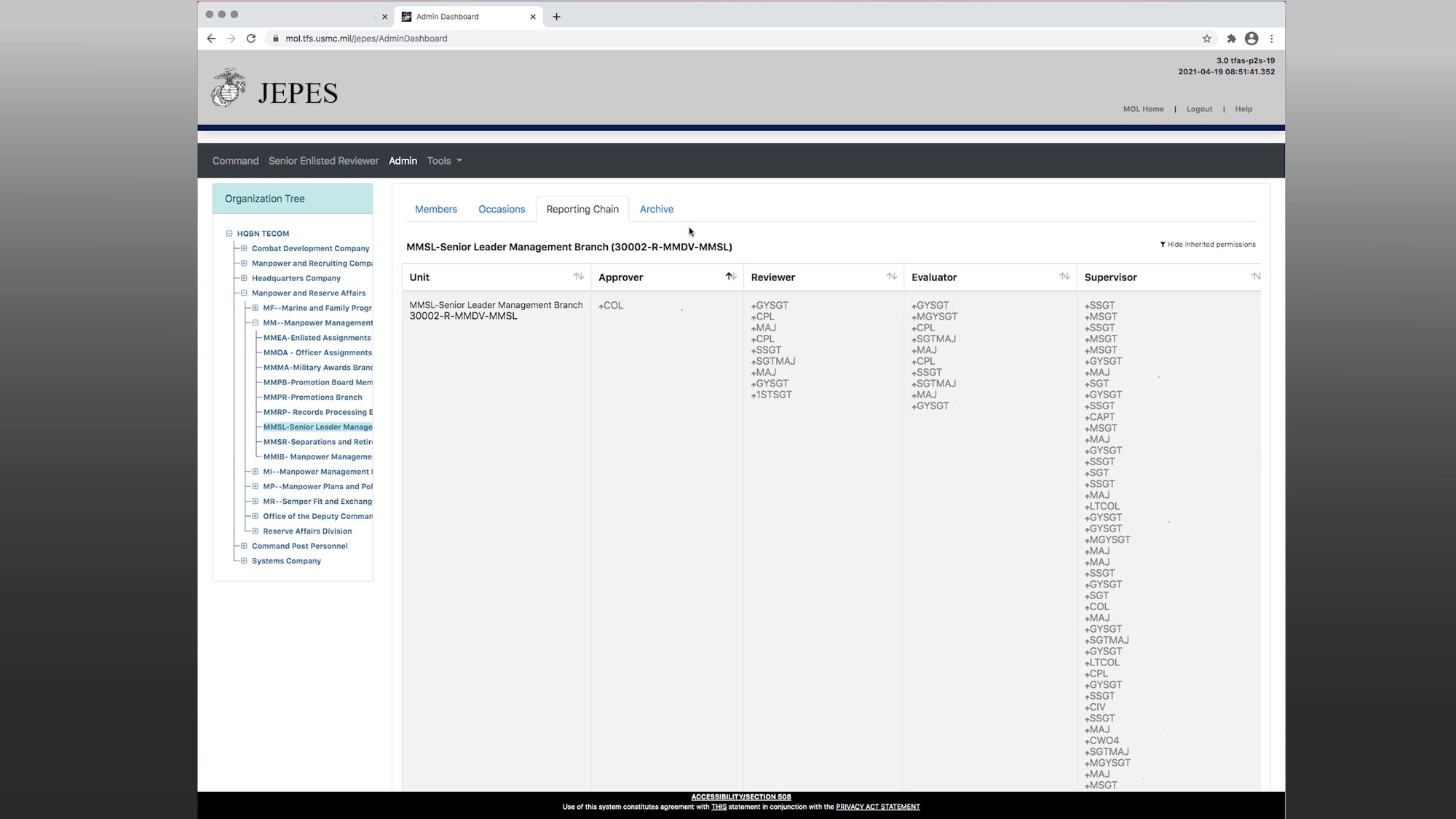
Task: Select MMPR-Promotions Branch in the tree
Action: tap(312, 397)
